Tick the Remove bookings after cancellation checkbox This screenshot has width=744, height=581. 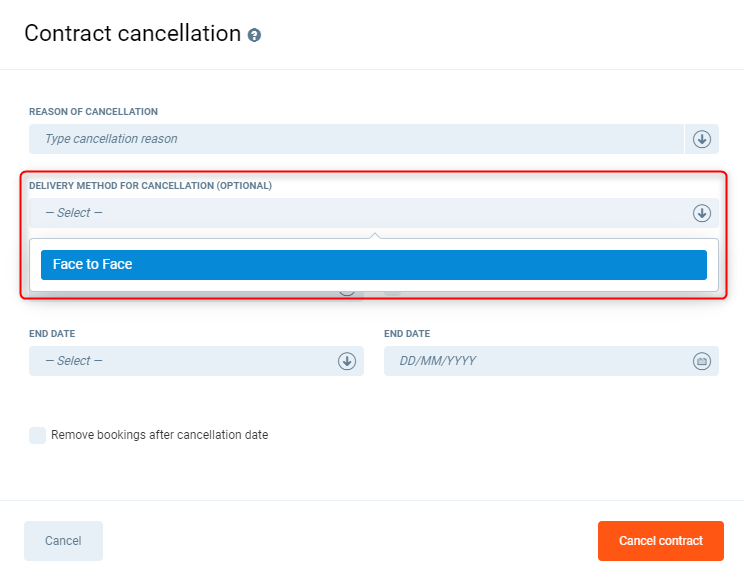pyautogui.click(x=37, y=435)
